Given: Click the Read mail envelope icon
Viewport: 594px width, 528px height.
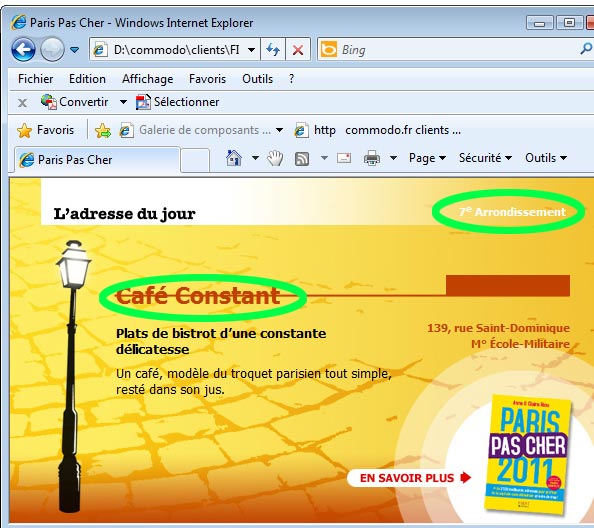Looking at the screenshot, I should pos(344,158).
